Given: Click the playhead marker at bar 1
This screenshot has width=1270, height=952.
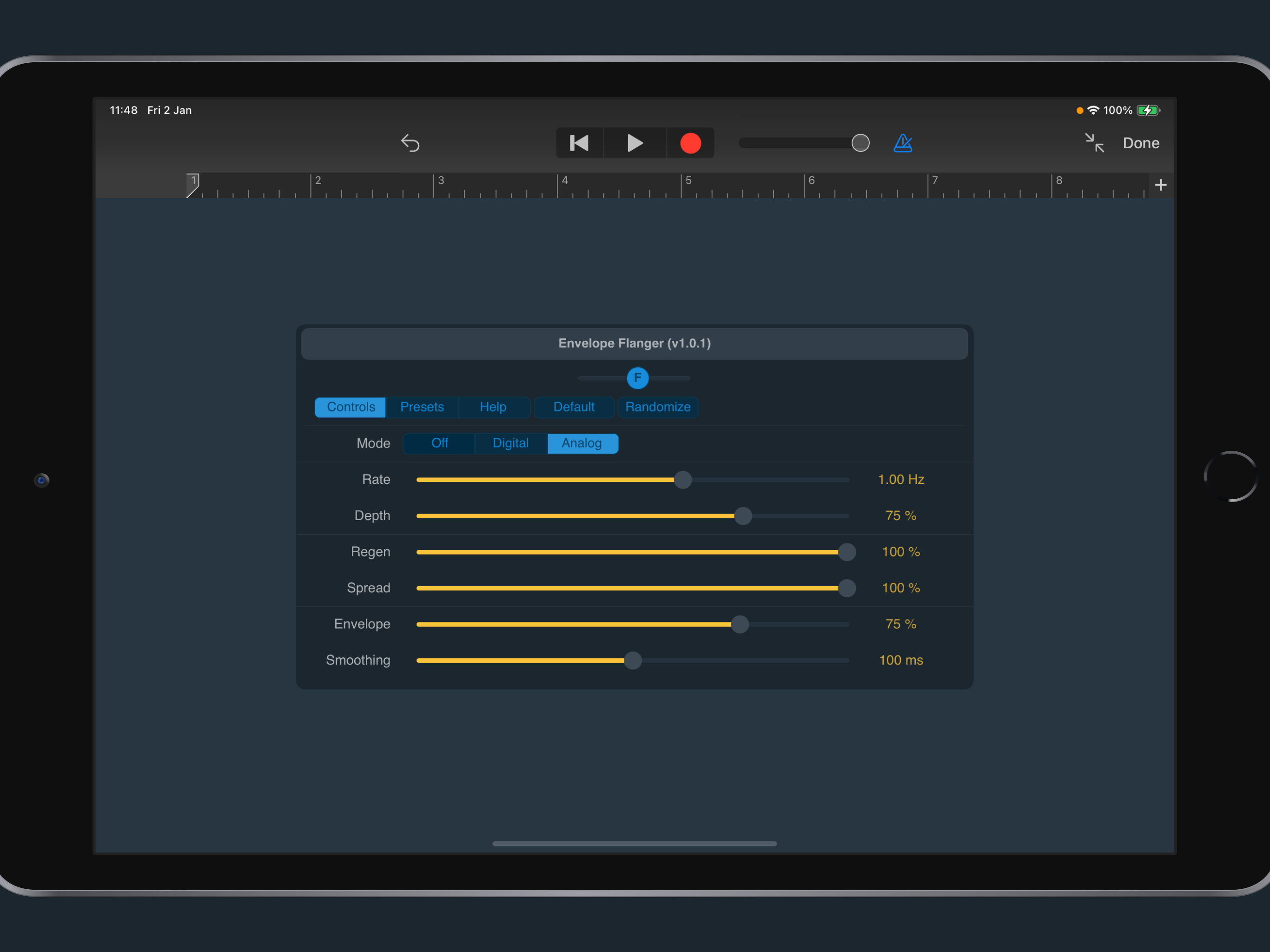Looking at the screenshot, I should point(193,185).
